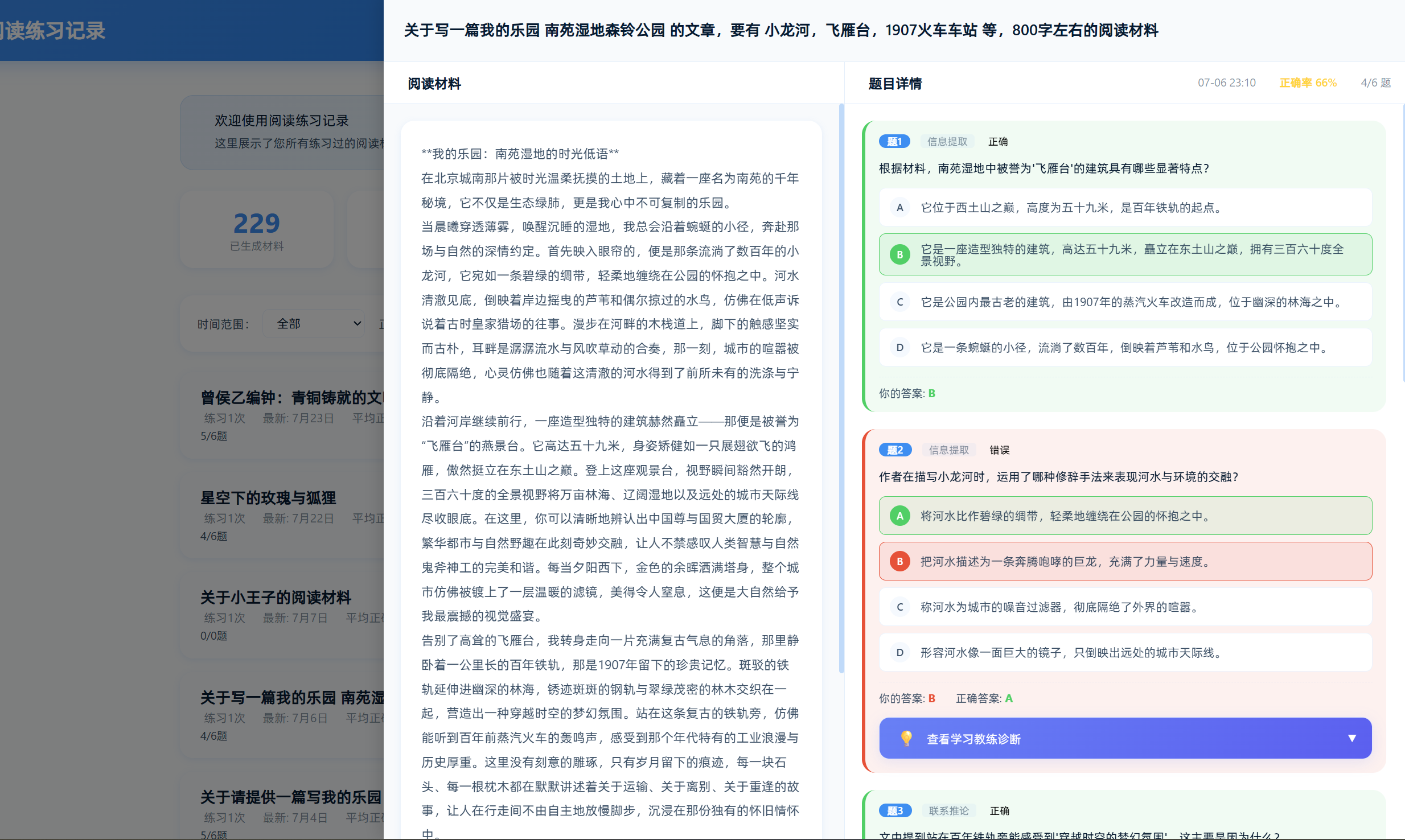Click the 正确答案: A label in question 2
Screen dimensions: 1405x840
point(984,699)
